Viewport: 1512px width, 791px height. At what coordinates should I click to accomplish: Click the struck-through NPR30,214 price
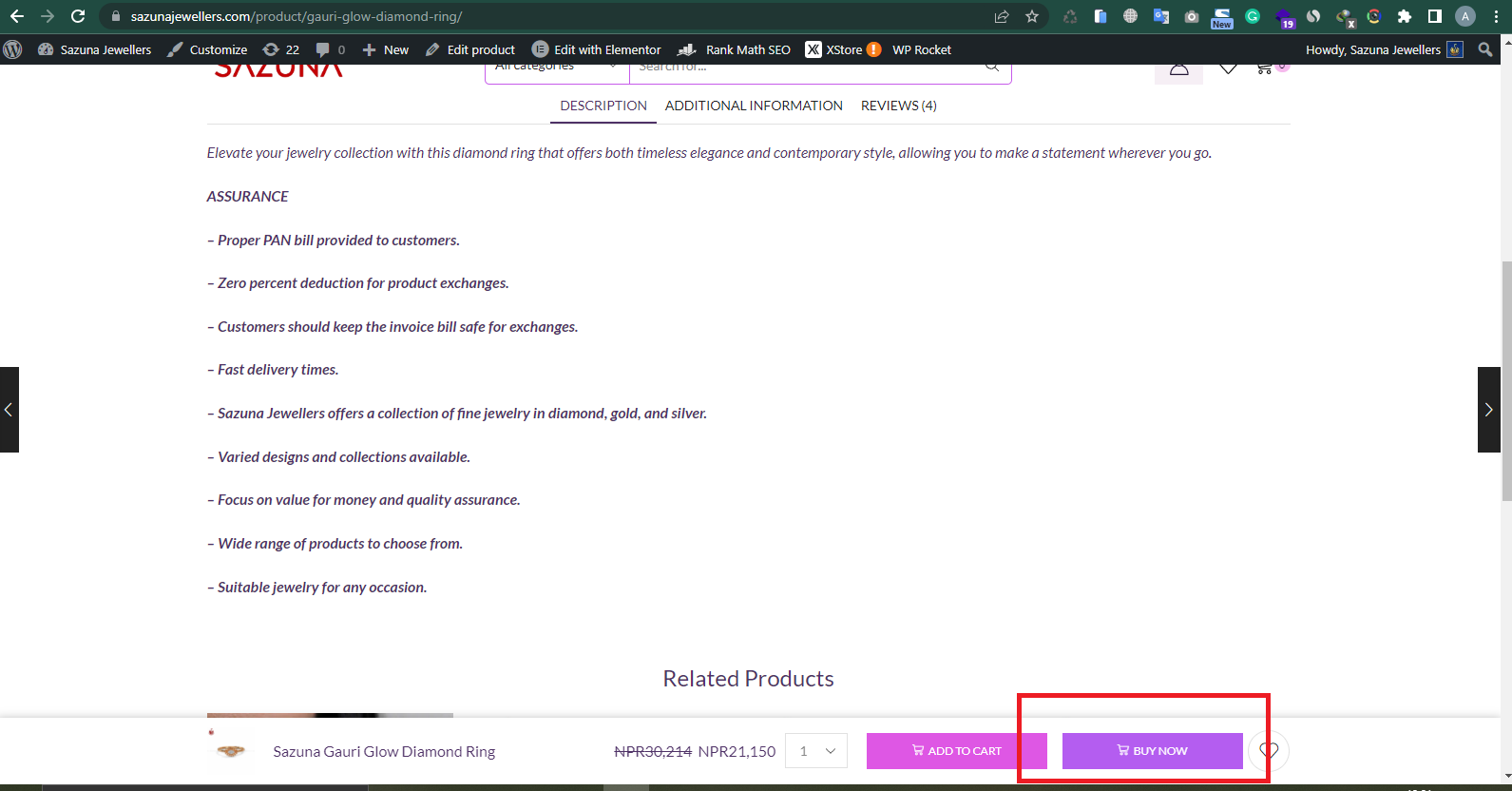tap(653, 751)
